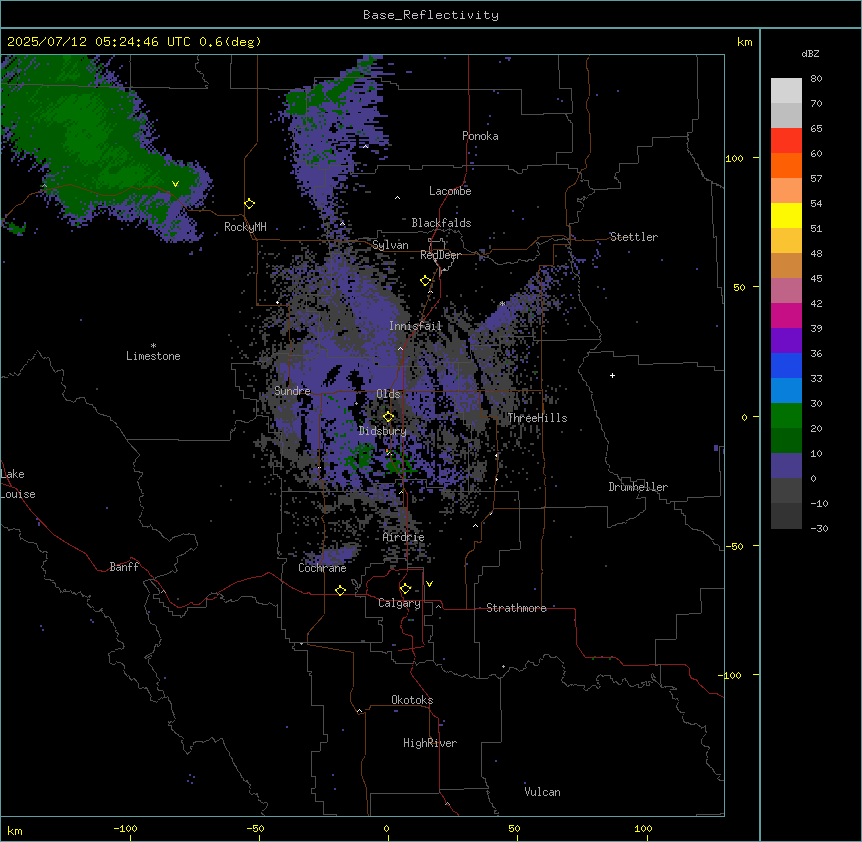Click the -30 value at the legend bottom
The height and width of the screenshot is (842, 862).
tap(819, 528)
